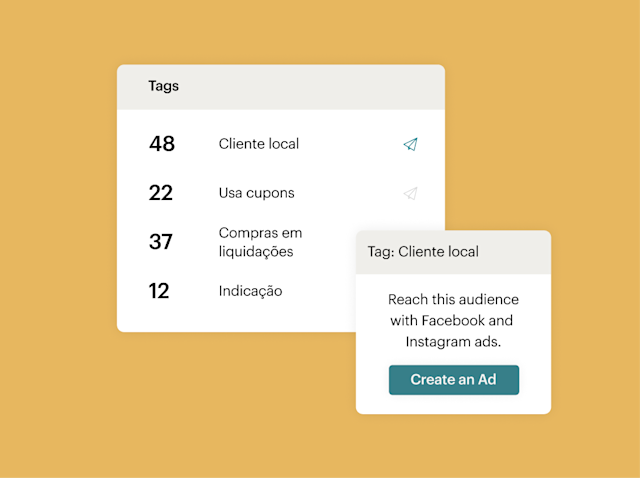The image size is (640, 478).
Task: Click the teal send icon beside Cliente local
Action: point(410,144)
